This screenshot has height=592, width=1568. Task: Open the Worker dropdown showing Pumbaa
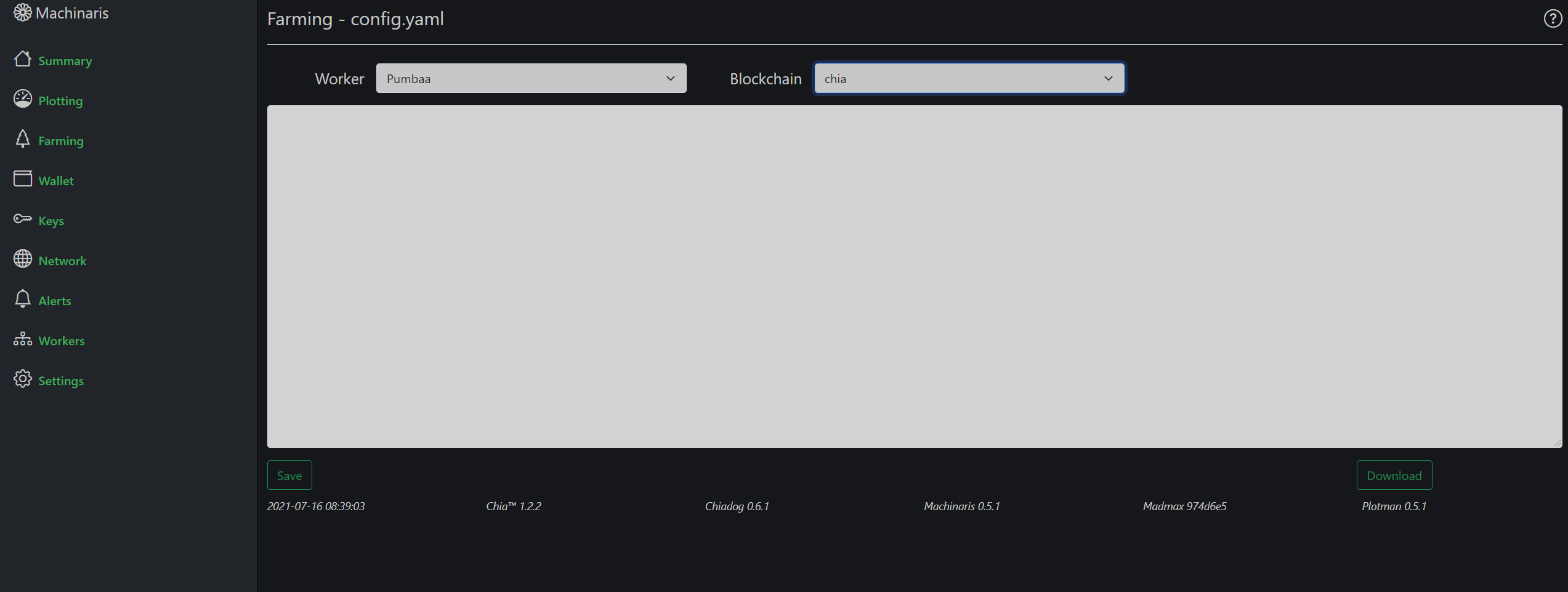[531, 78]
